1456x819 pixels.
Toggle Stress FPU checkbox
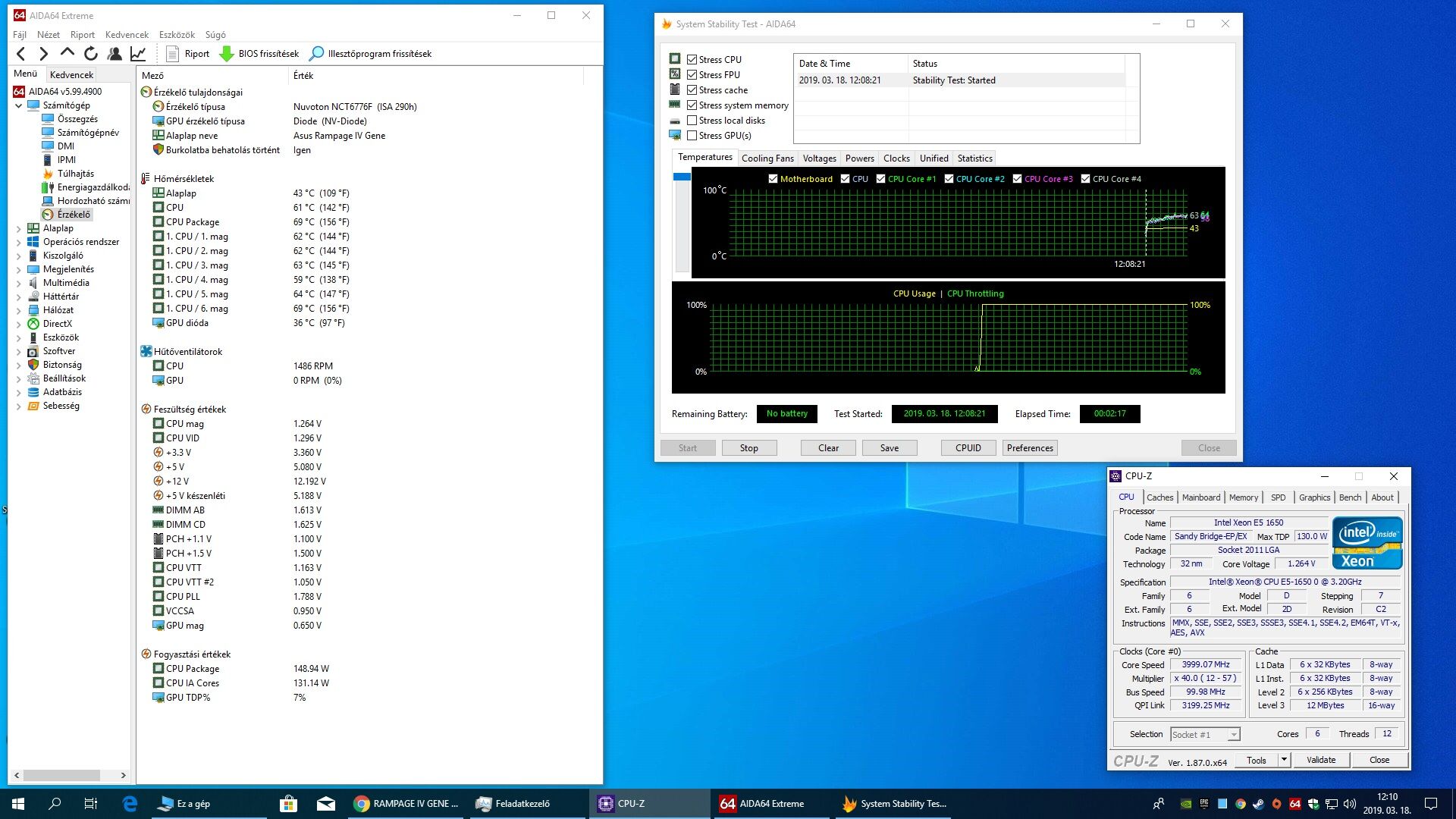tap(692, 74)
